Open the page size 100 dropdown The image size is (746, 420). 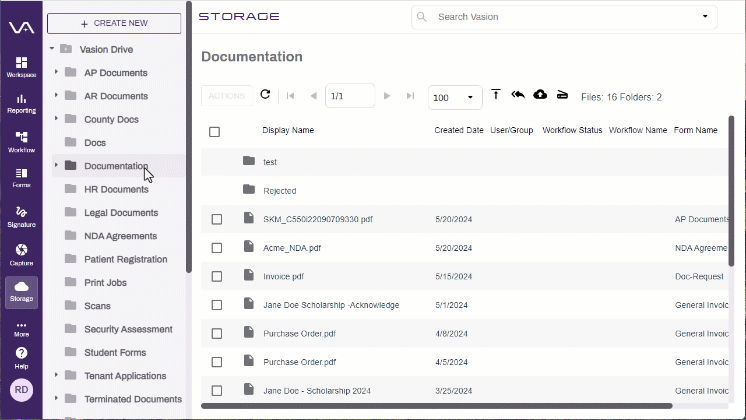point(455,98)
